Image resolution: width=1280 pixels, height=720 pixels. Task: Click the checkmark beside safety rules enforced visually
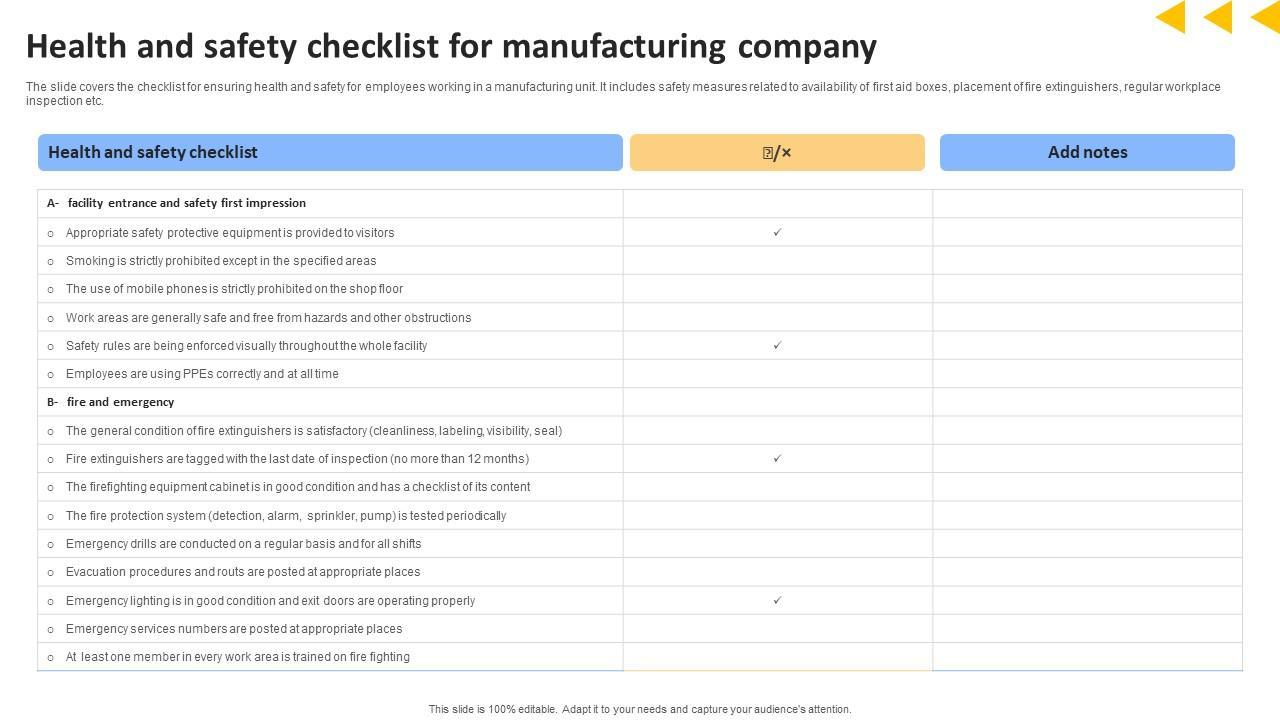click(777, 345)
